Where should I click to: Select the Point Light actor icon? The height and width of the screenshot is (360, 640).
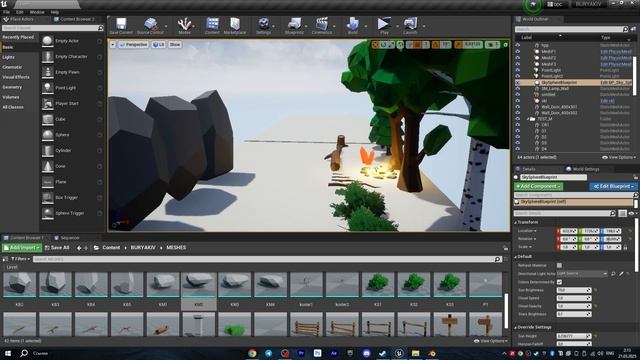[48, 88]
